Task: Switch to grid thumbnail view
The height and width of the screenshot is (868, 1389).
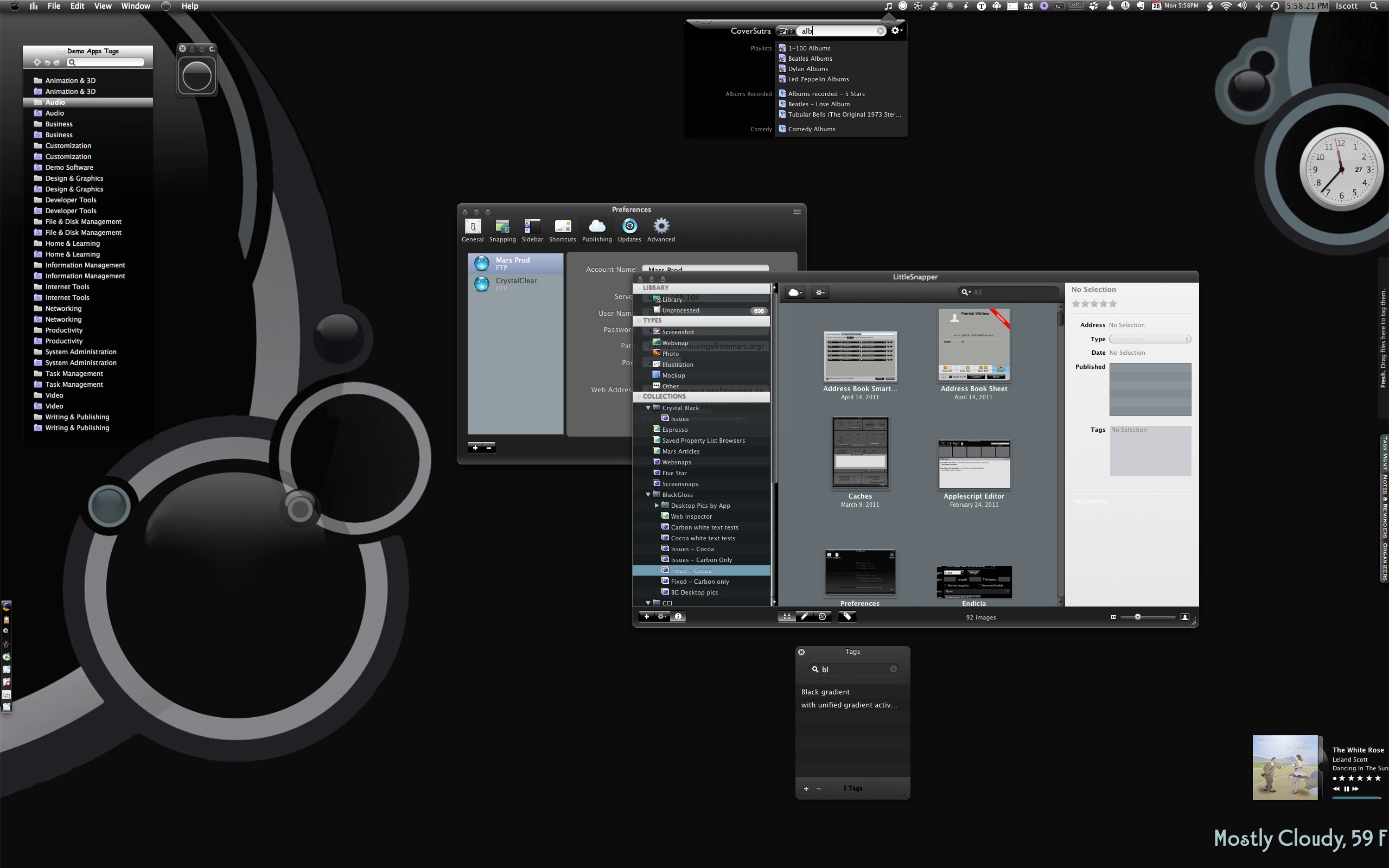Action: tap(786, 617)
